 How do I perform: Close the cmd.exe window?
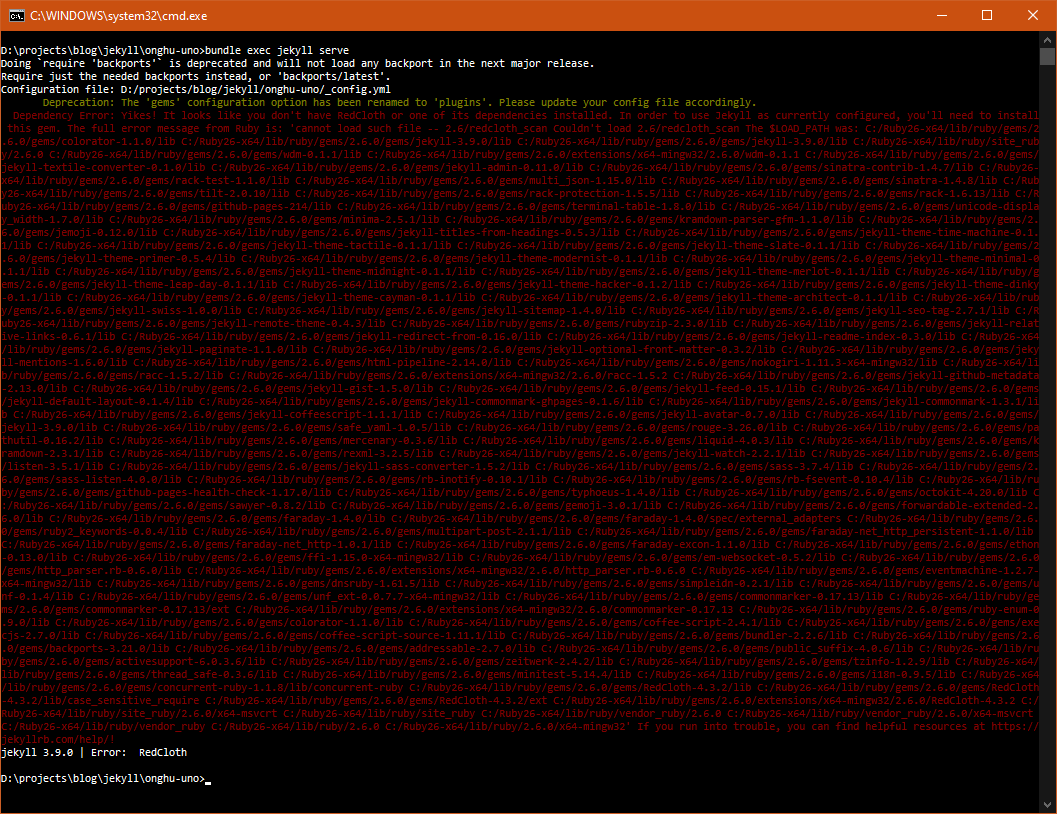pyautogui.click(x=1032, y=16)
